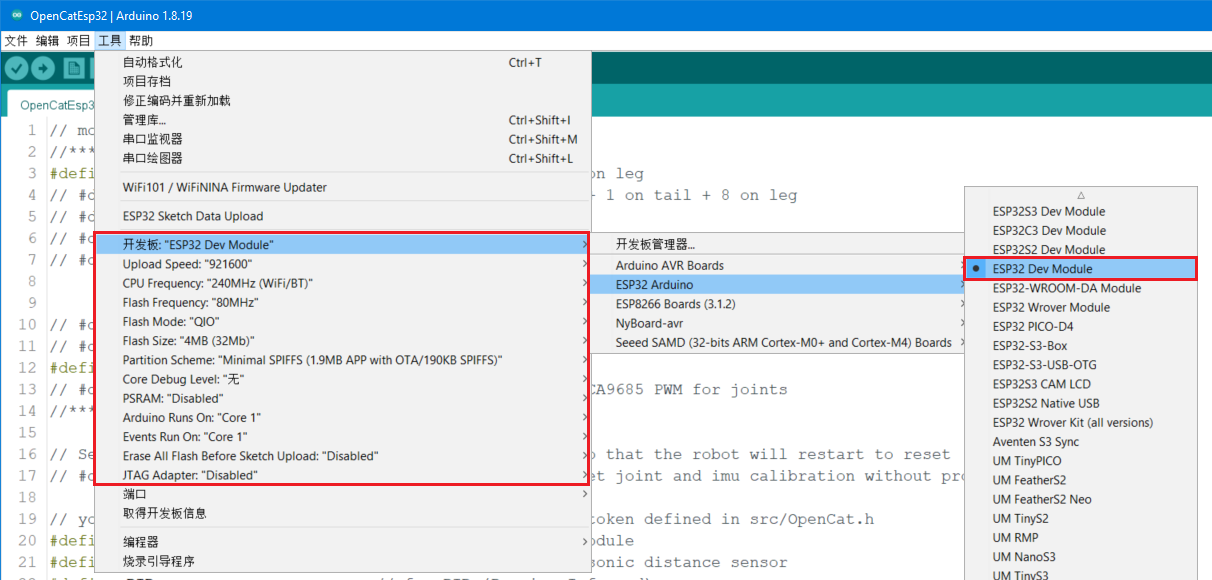
Task: Select the ESP32S2 Native USB board
Action: click(1081, 403)
